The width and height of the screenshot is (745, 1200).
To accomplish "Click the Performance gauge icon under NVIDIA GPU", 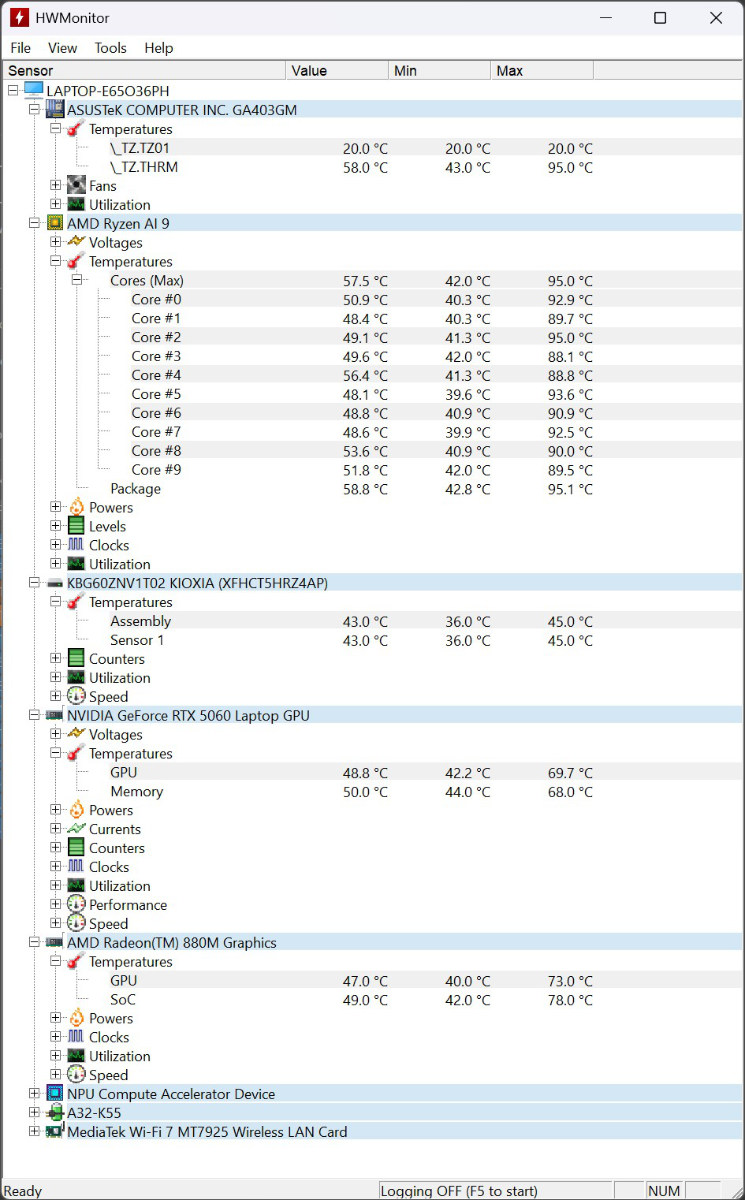I will click(76, 905).
